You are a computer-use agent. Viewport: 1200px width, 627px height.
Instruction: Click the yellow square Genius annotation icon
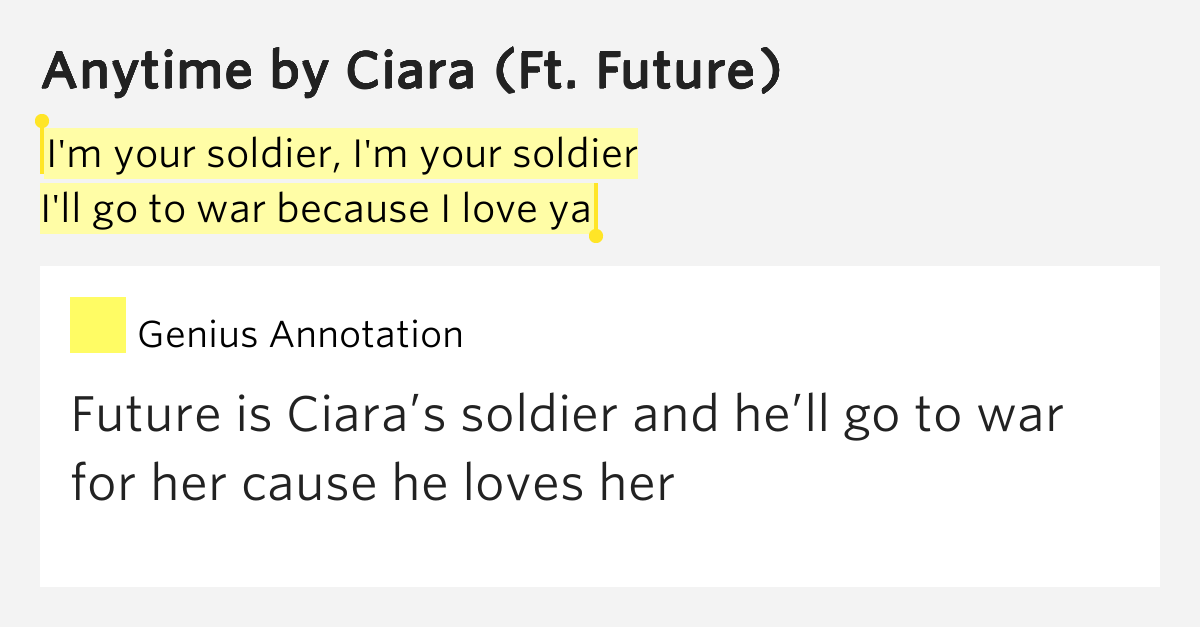pos(97,325)
